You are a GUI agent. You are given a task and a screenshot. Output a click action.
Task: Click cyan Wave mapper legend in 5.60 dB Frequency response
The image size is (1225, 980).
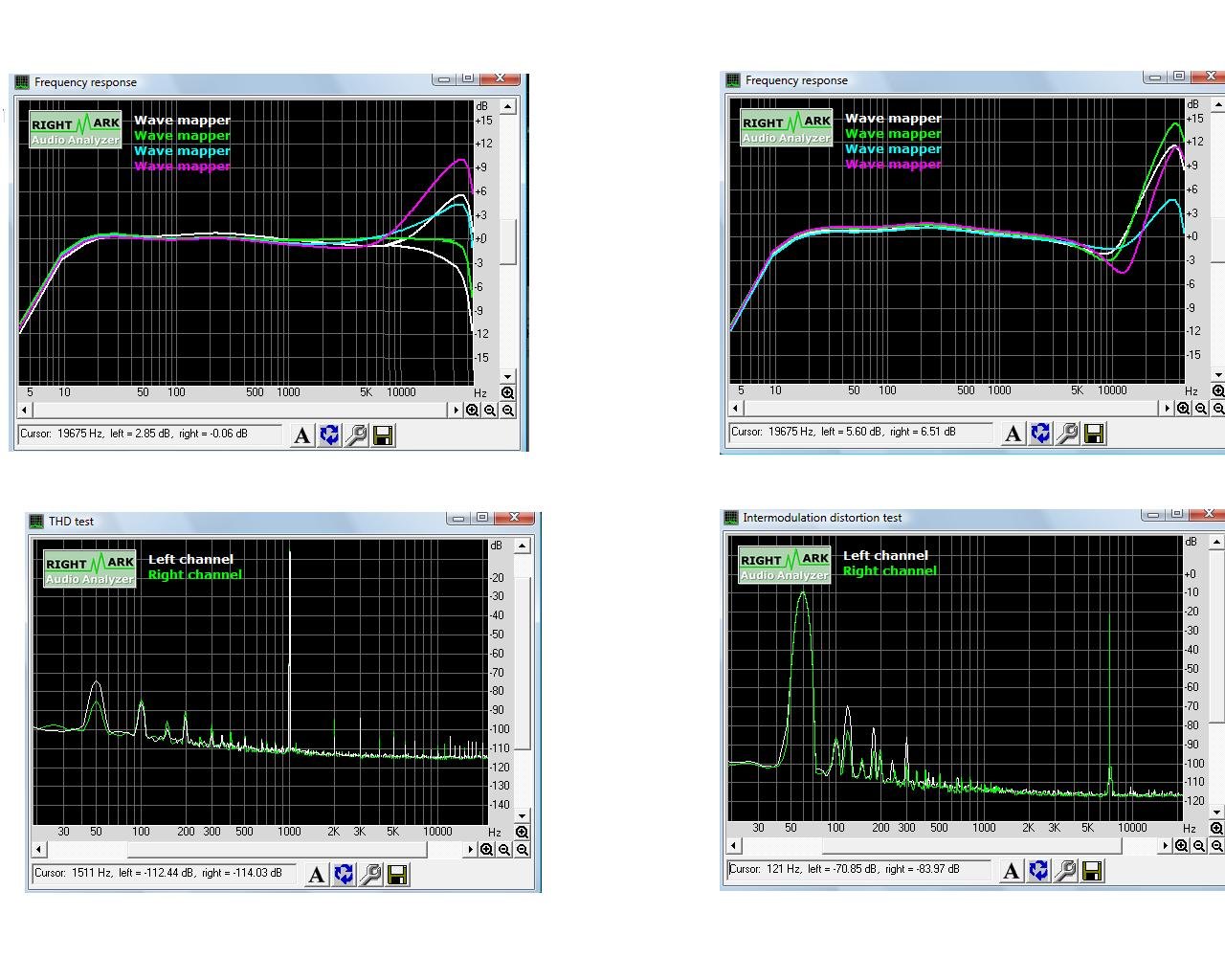tap(893, 149)
